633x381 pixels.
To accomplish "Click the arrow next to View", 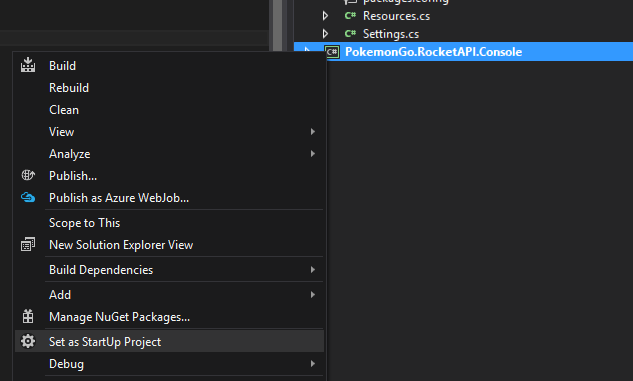I will point(312,132).
